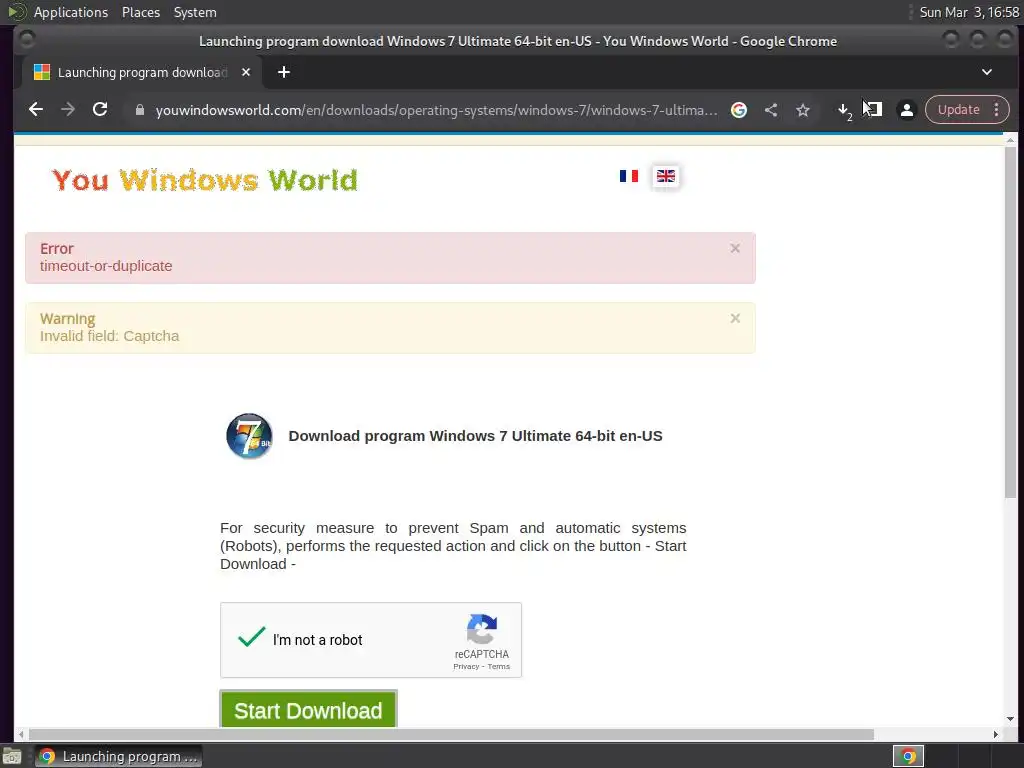Open the Chrome downloads icon
The height and width of the screenshot is (768, 1024).
click(844, 110)
